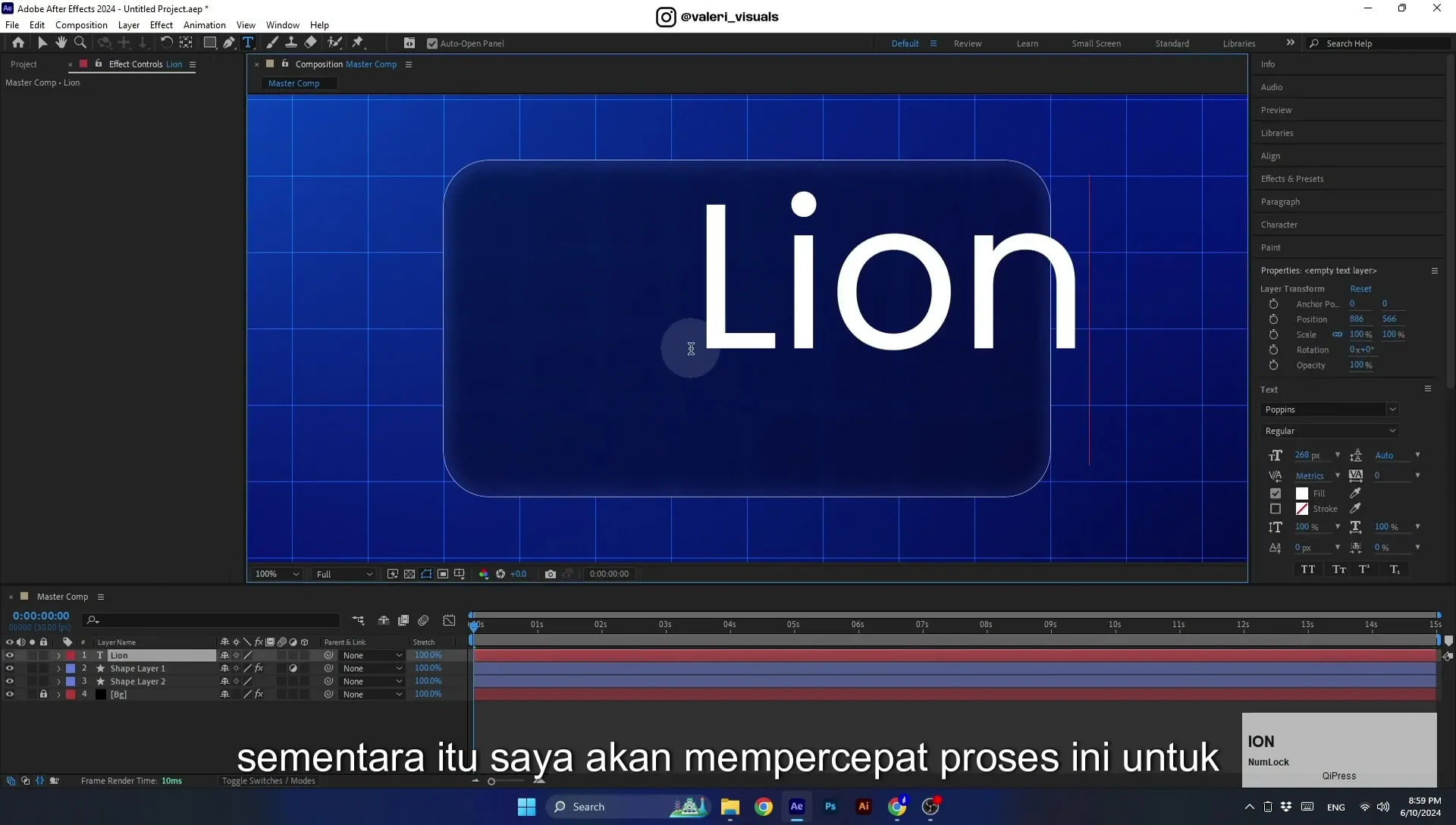
Task: Uncheck the Fill checkbox
Action: coord(1276,493)
